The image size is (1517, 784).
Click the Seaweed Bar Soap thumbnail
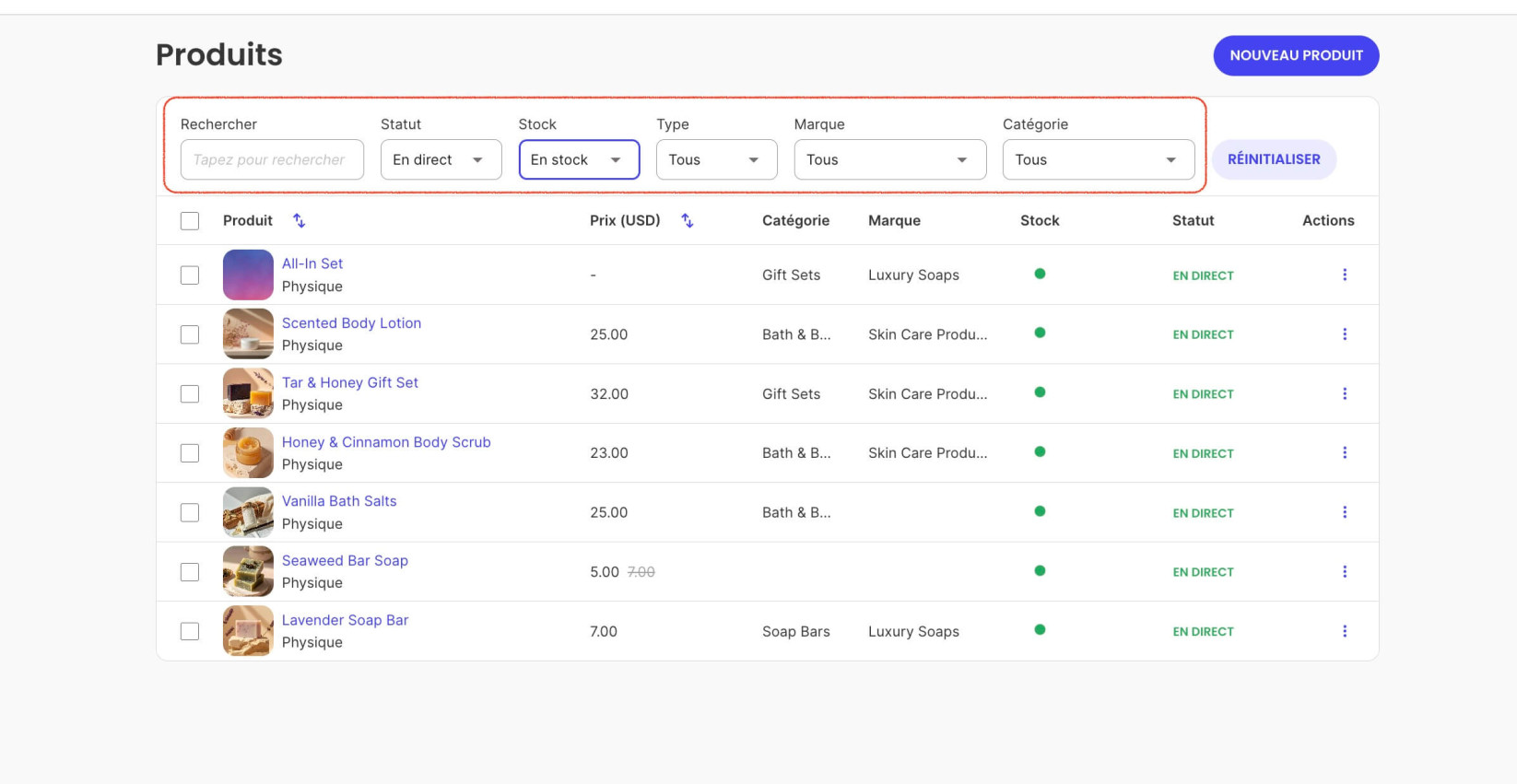click(x=248, y=572)
